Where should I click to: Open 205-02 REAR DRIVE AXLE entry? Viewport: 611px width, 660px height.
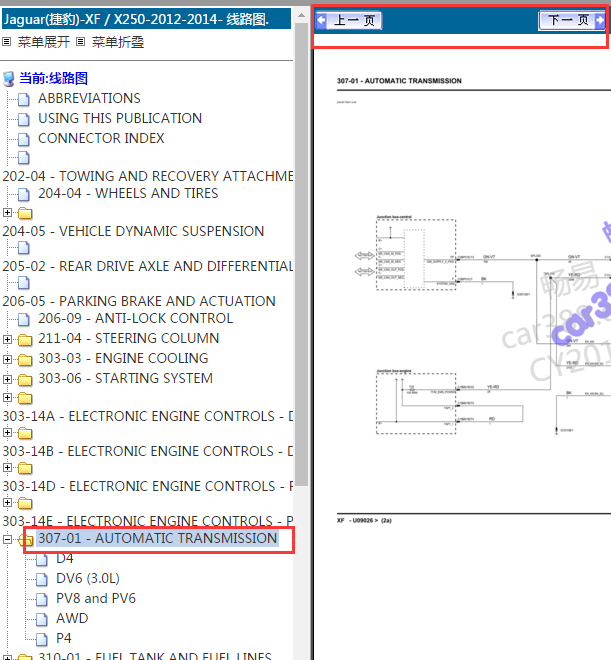point(148,266)
